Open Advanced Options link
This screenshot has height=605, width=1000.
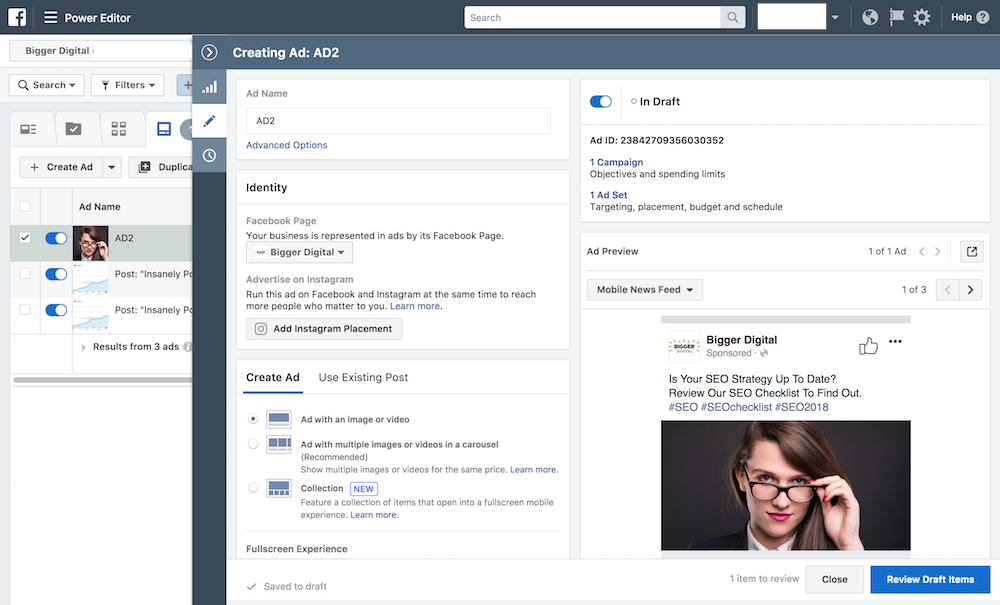coord(286,145)
